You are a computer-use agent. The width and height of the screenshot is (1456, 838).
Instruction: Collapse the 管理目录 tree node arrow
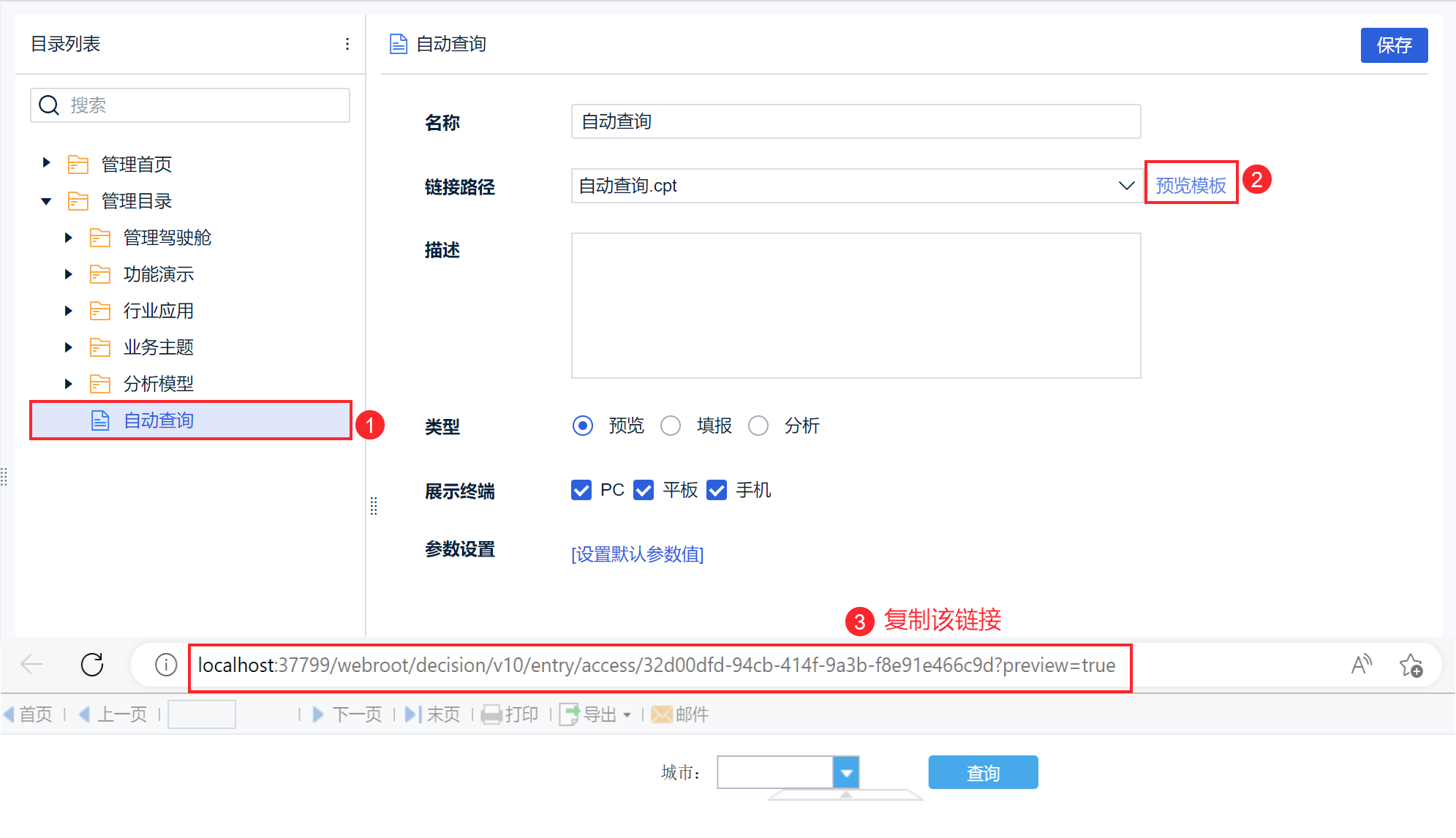coord(46,201)
